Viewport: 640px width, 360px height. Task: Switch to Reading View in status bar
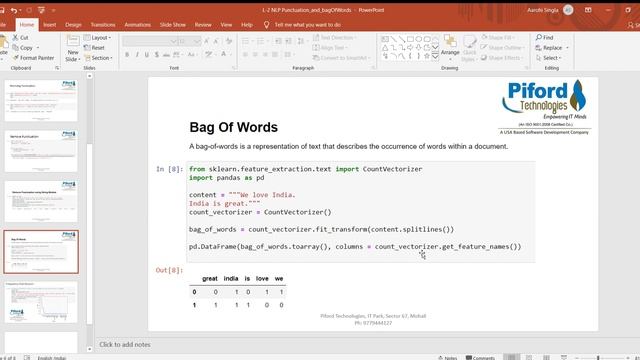click(x=547, y=358)
